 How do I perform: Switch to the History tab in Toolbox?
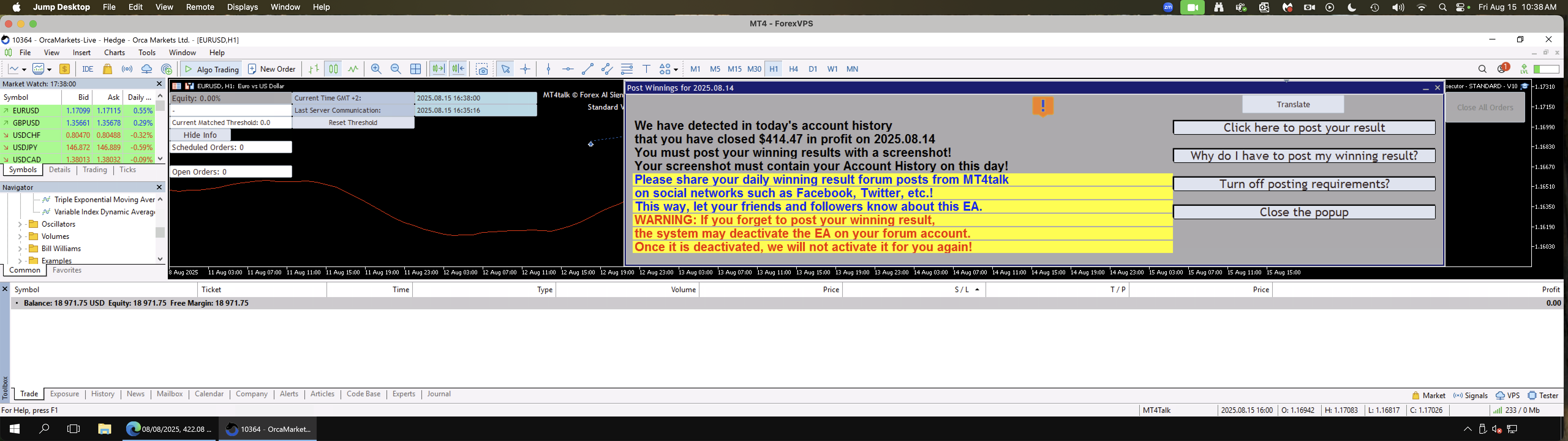(x=102, y=394)
